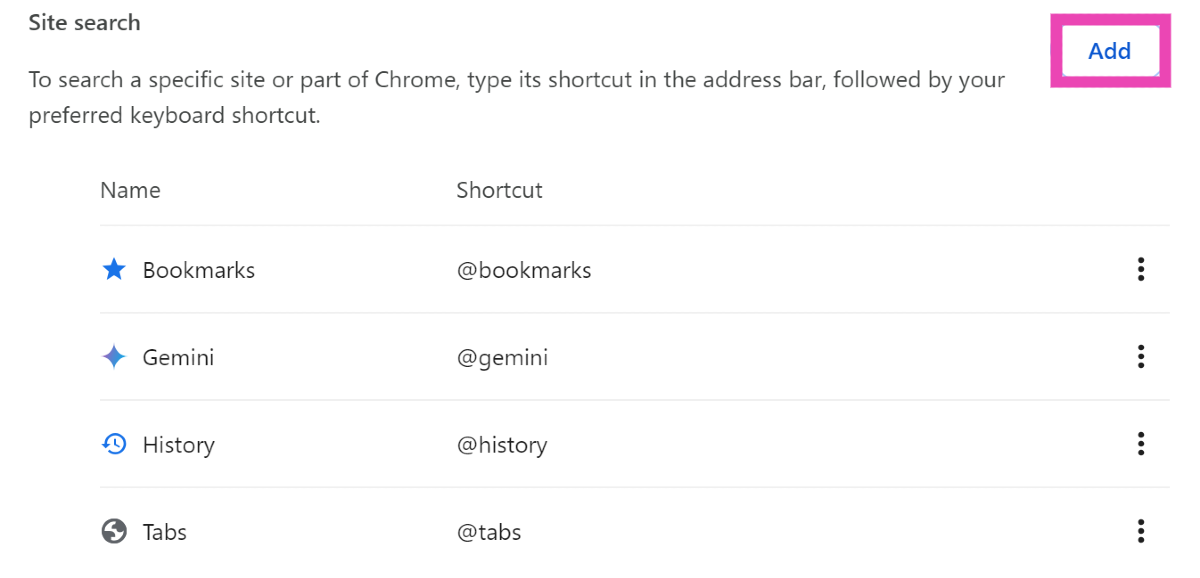Select the @tabs shortcut text

489,532
